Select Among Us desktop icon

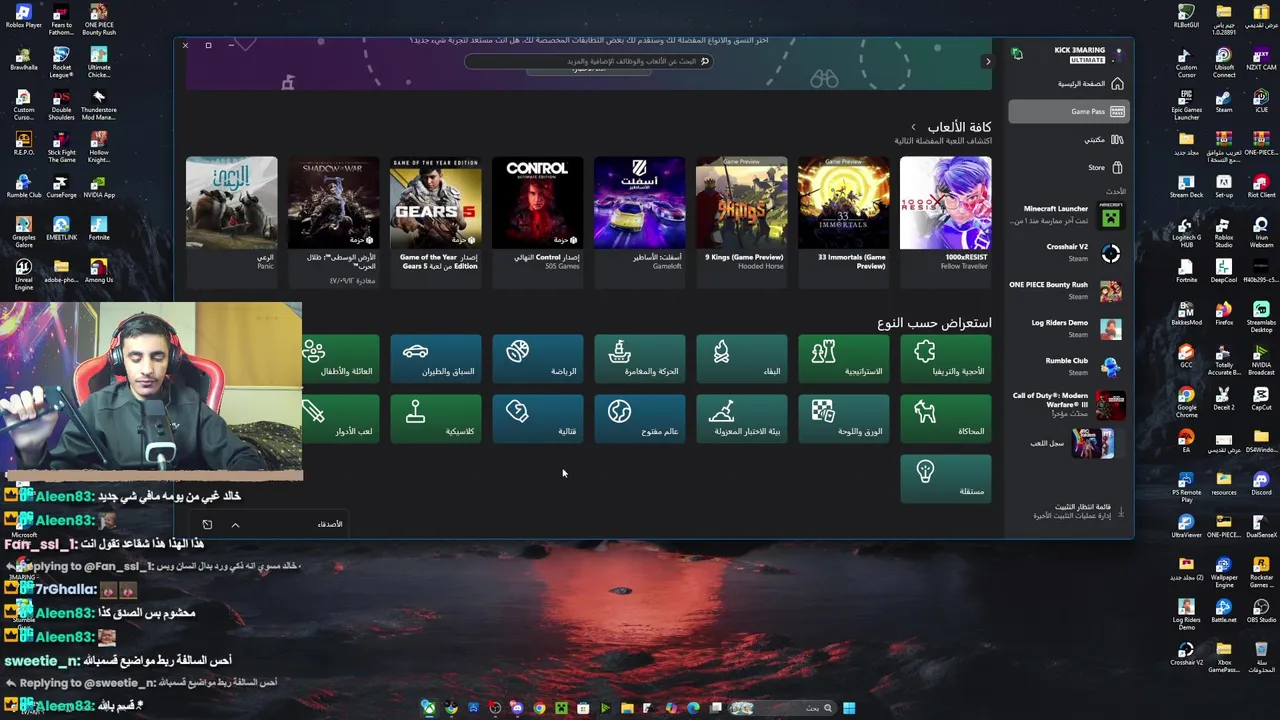[x=98, y=271]
